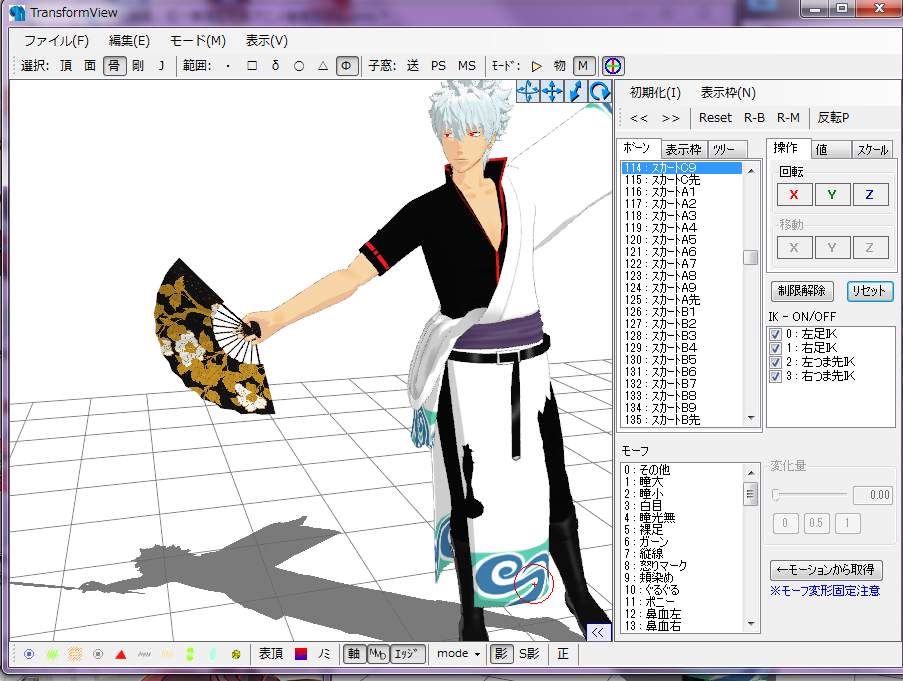This screenshot has height=681, width=903.
Task: Click the morph list scroll-up arrow
Action: tap(751, 473)
